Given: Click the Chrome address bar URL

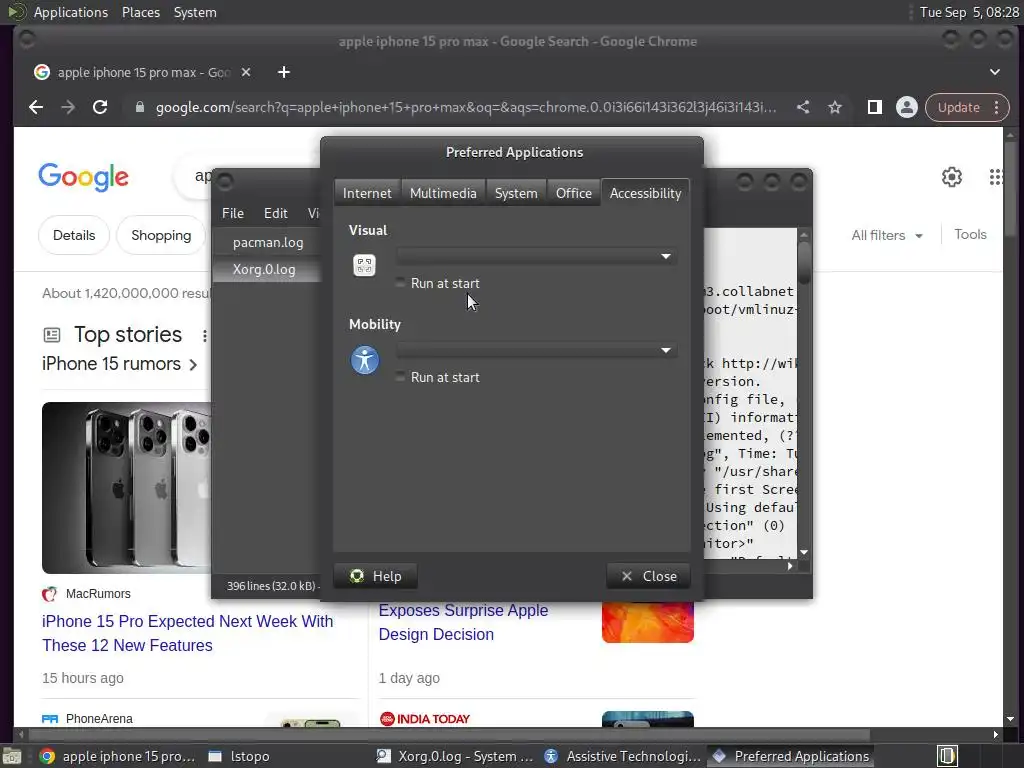Looking at the screenshot, I should coord(466,107).
